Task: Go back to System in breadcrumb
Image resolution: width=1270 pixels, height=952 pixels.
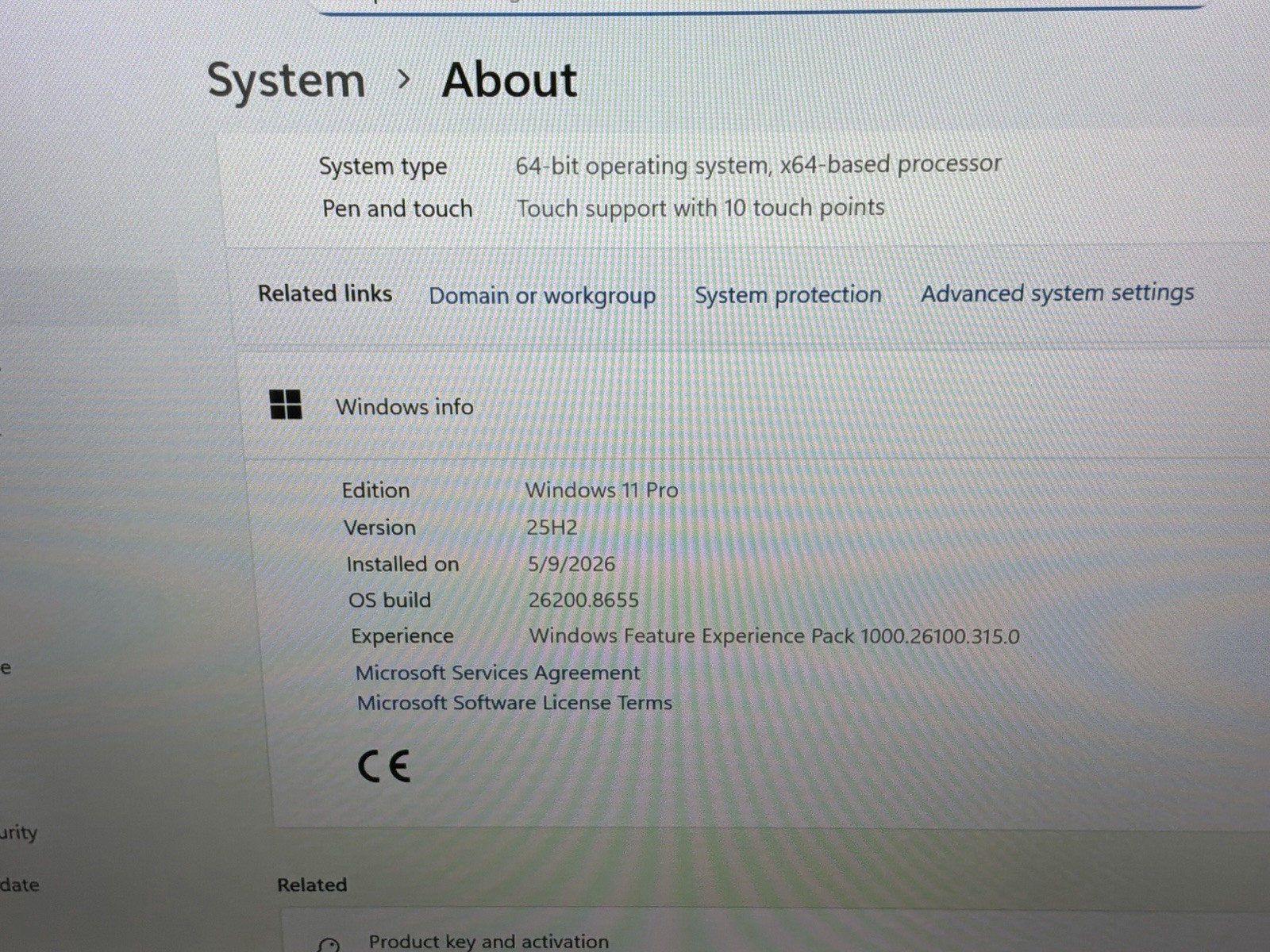Action: (x=286, y=81)
